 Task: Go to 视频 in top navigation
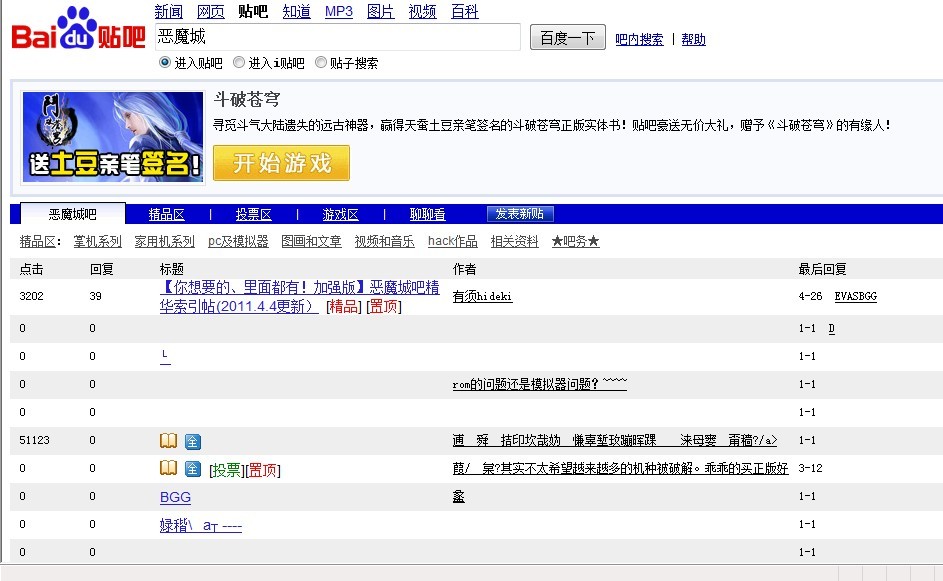[x=422, y=11]
